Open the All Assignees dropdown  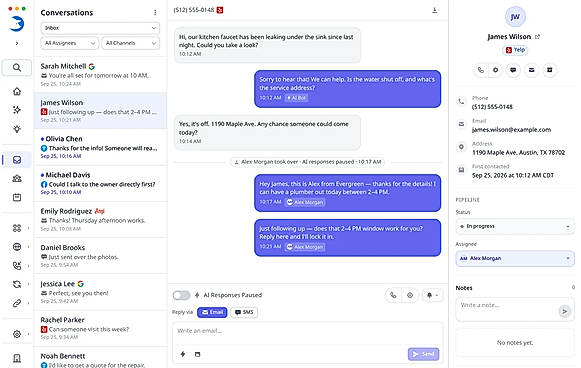(70, 43)
